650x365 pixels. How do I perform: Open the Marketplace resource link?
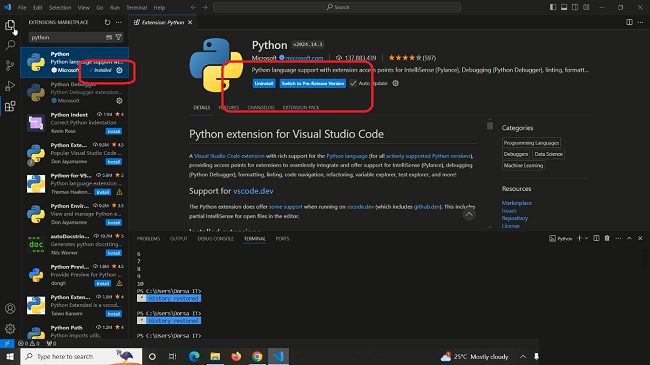pos(517,203)
